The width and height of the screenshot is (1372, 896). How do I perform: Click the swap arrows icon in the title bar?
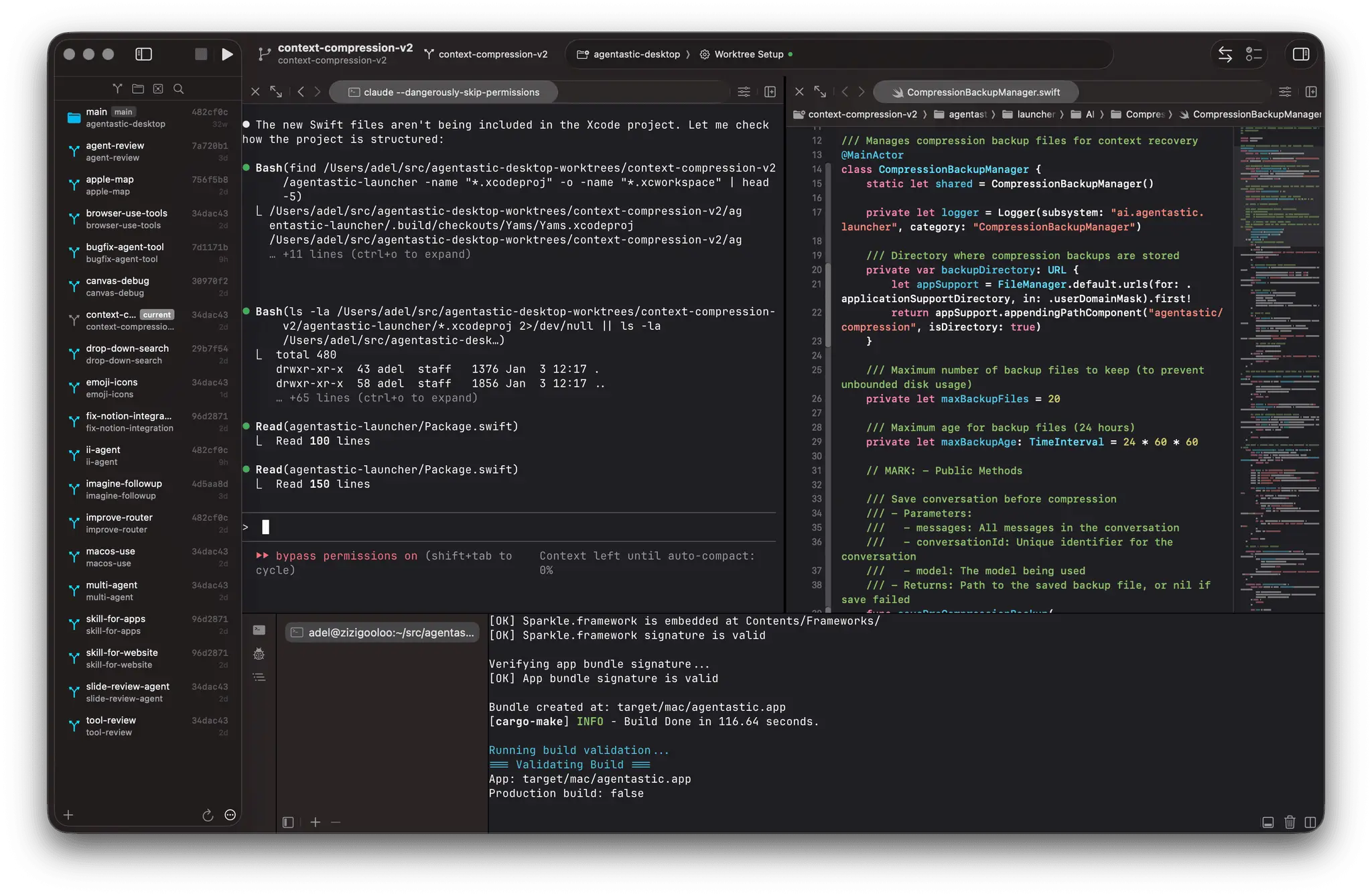(1225, 54)
